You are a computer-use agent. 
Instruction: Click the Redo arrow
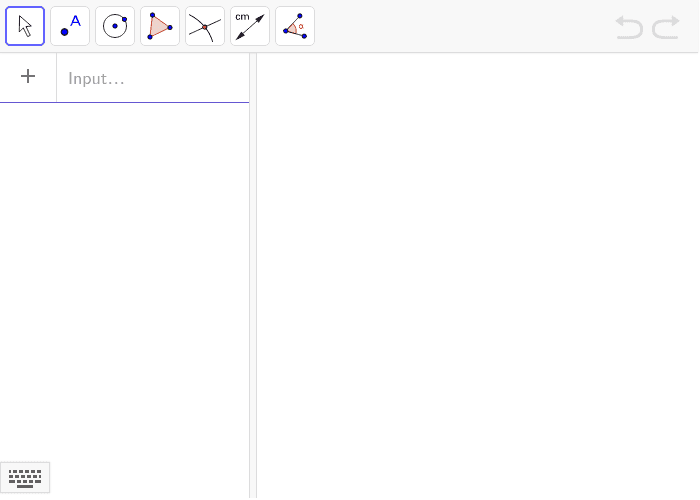click(666, 27)
